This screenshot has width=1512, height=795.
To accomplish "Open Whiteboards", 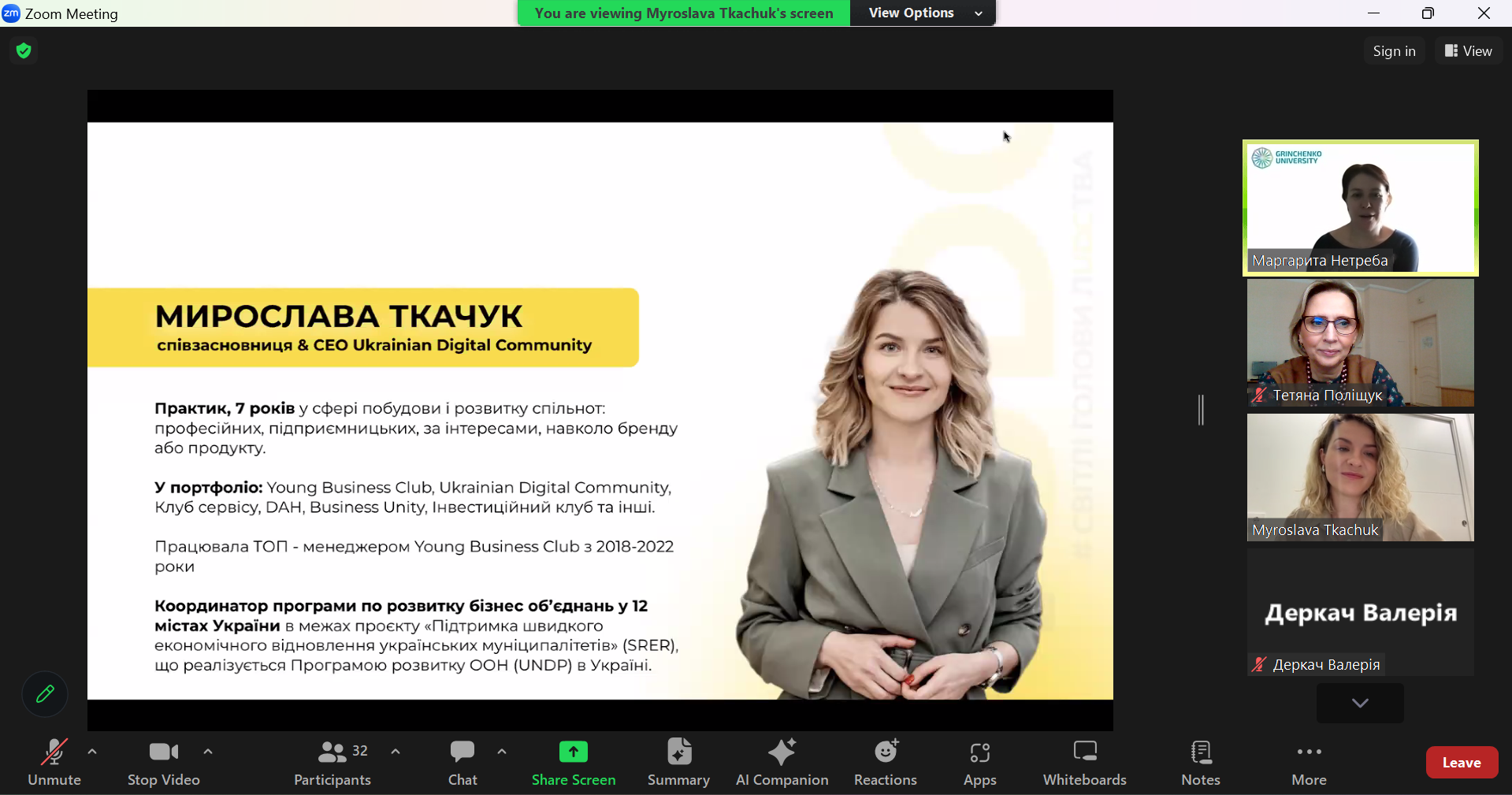I will pos(1084,763).
